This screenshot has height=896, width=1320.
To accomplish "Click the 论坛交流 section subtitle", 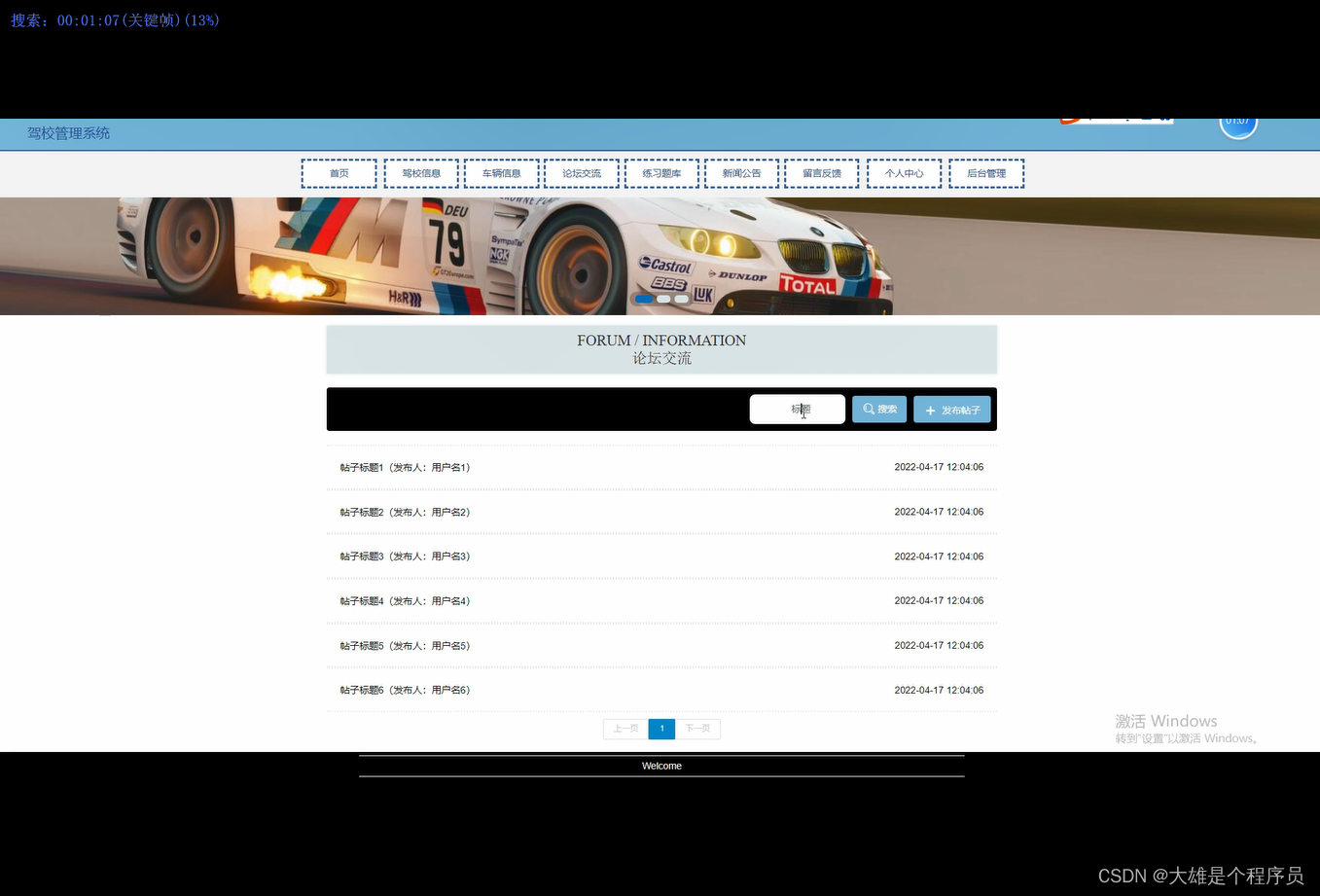I will [x=661, y=358].
